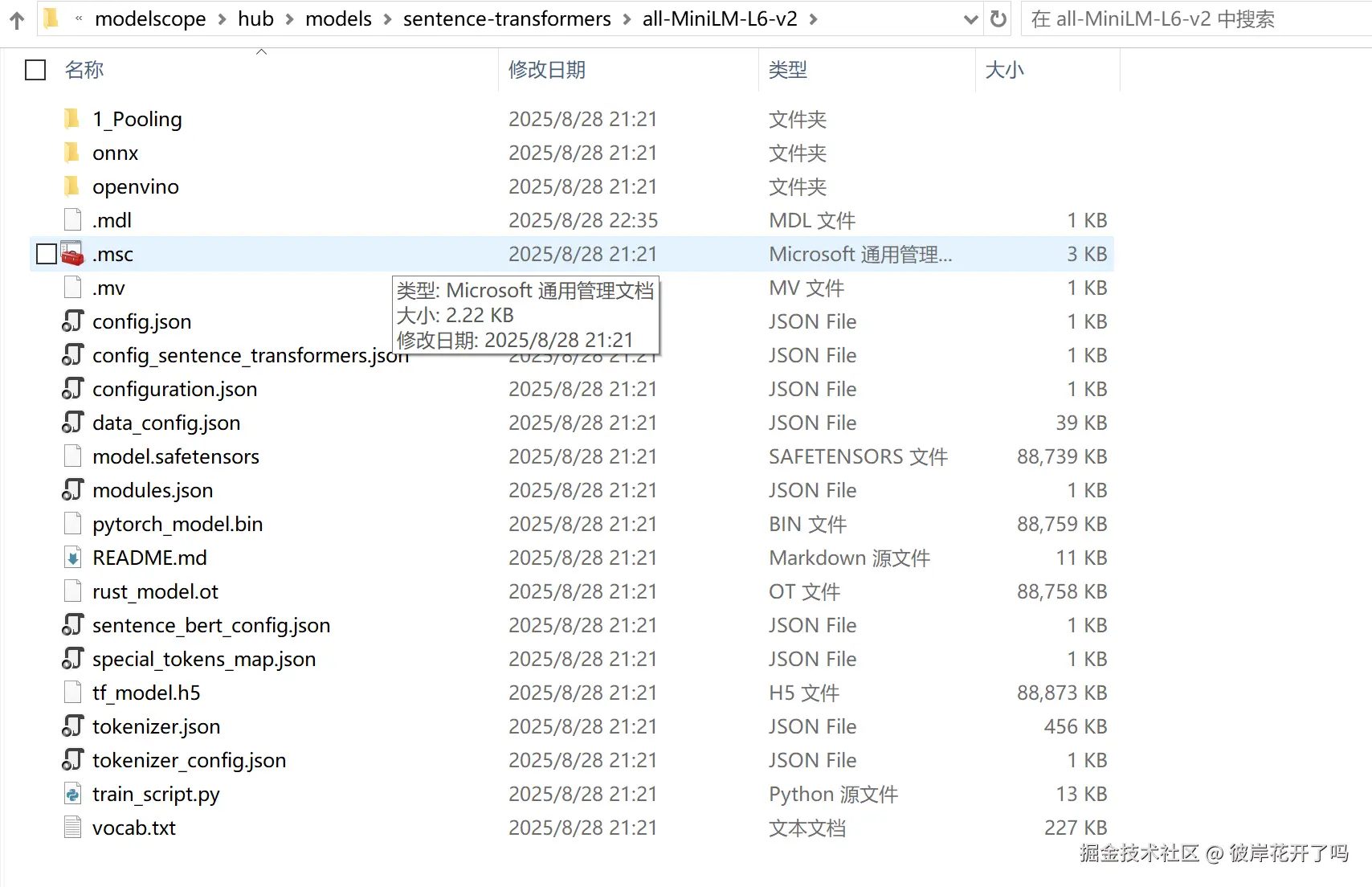Click the Up arrow navigation icon
This screenshot has height=887, width=1372.
[x=17, y=20]
